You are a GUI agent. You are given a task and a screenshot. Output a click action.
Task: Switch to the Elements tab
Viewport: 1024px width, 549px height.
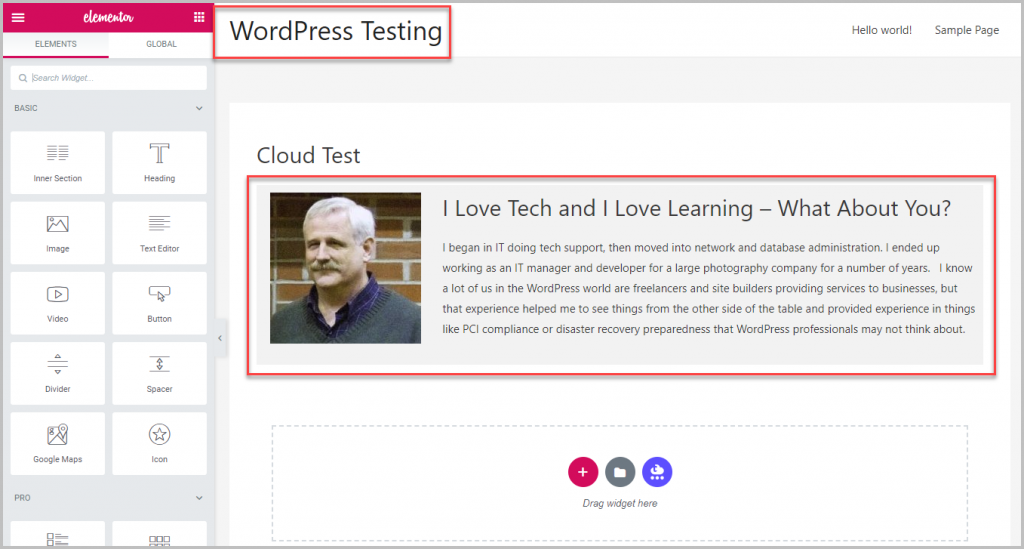pos(56,44)
